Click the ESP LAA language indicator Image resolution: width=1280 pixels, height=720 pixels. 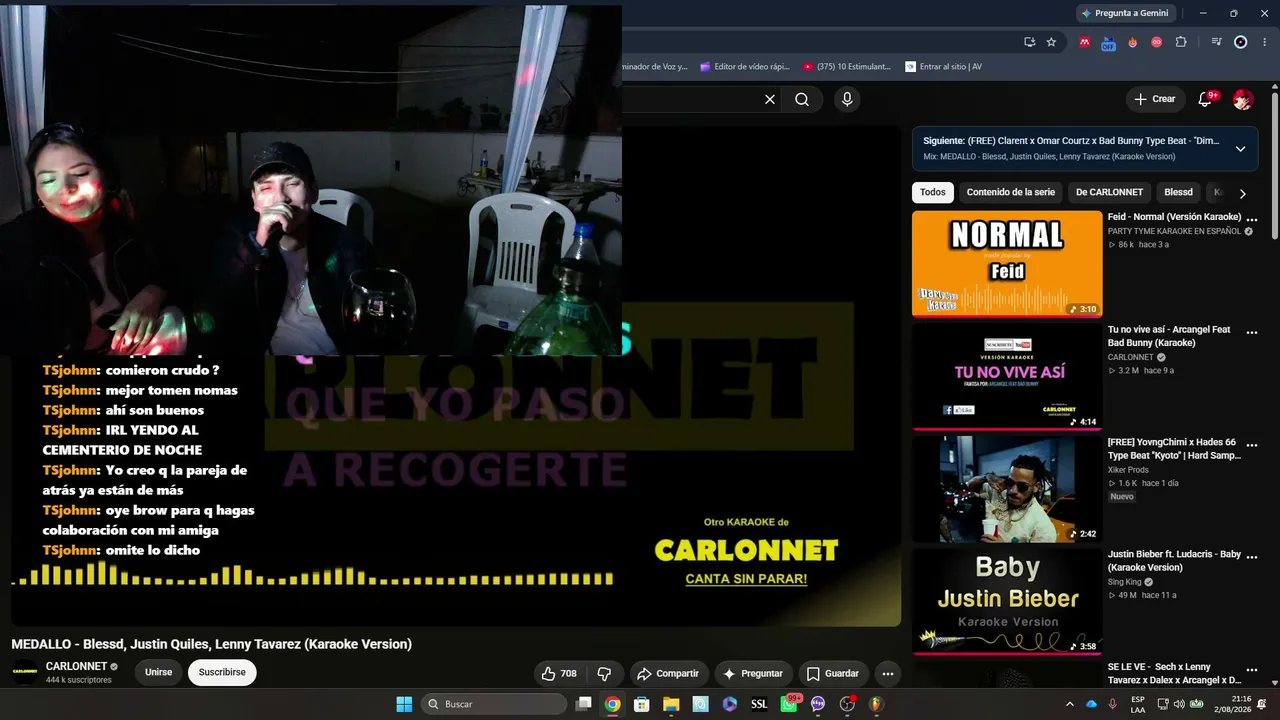tap(1138, 704)
